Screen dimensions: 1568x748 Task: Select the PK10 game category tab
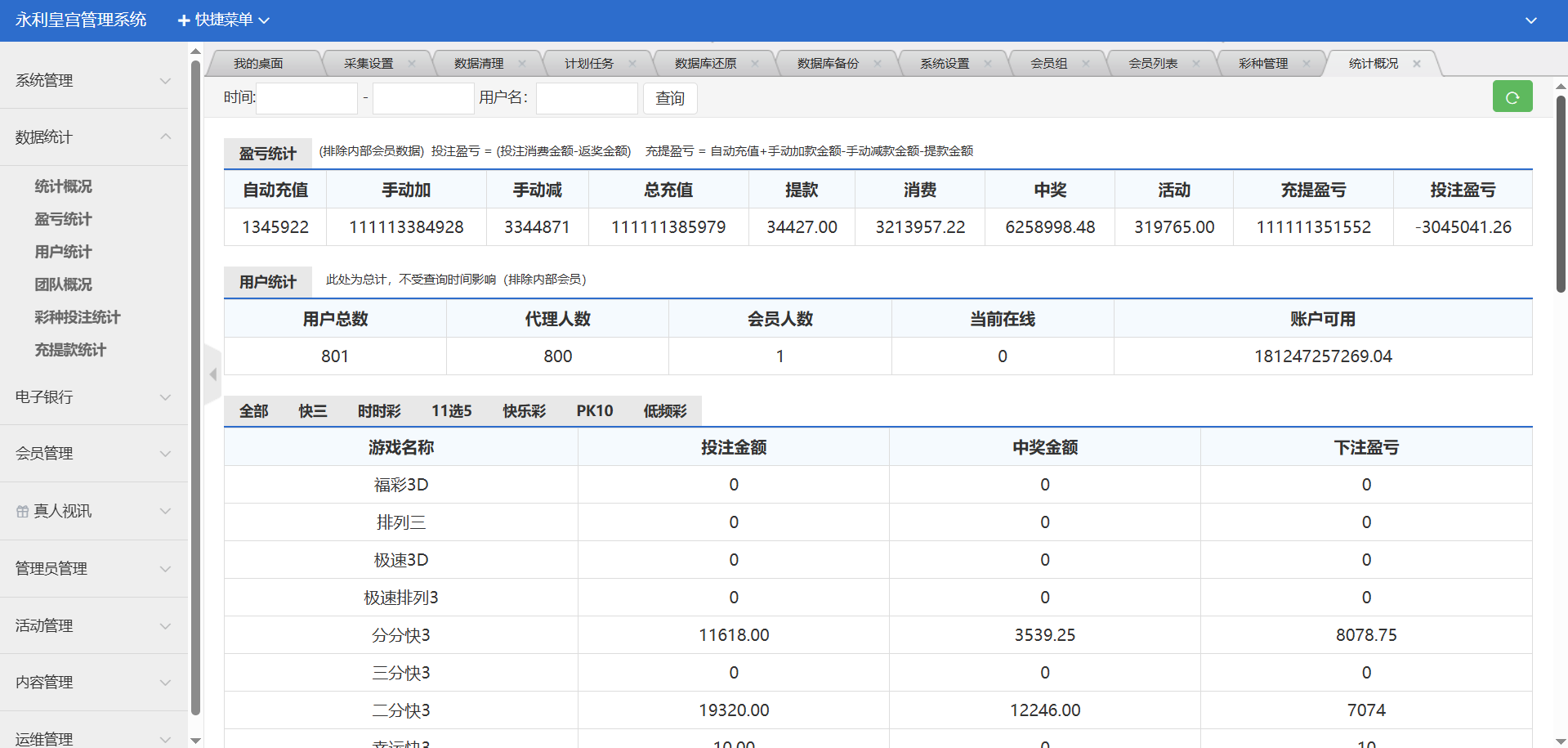coord(594,410)
